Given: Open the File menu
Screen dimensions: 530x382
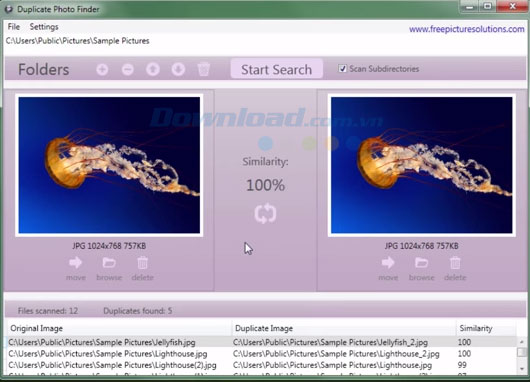Looking at the screenshot, I should click(x=14, y=27).
